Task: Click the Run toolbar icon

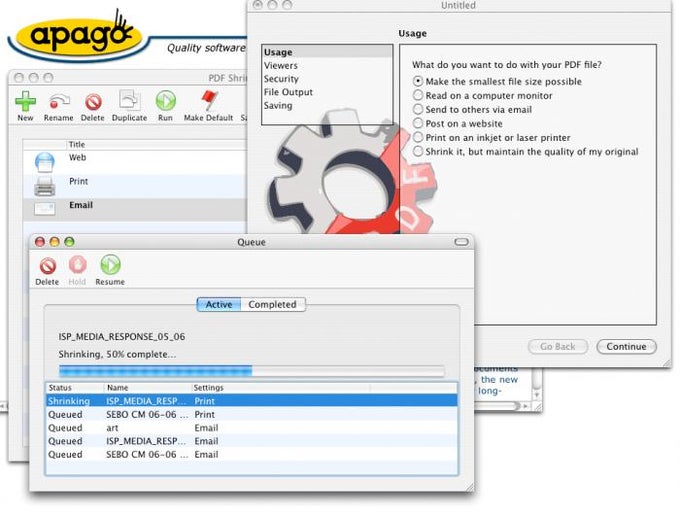Action: click(165, 101)
